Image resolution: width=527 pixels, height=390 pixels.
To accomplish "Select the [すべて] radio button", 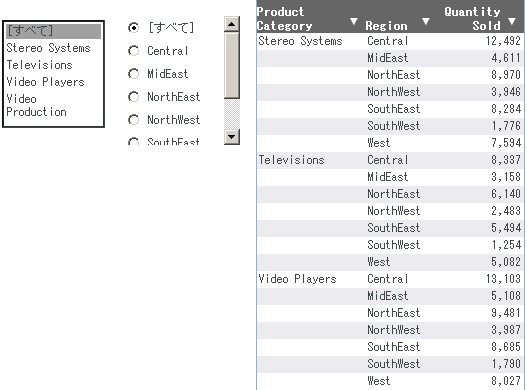I will coord(133,28).
